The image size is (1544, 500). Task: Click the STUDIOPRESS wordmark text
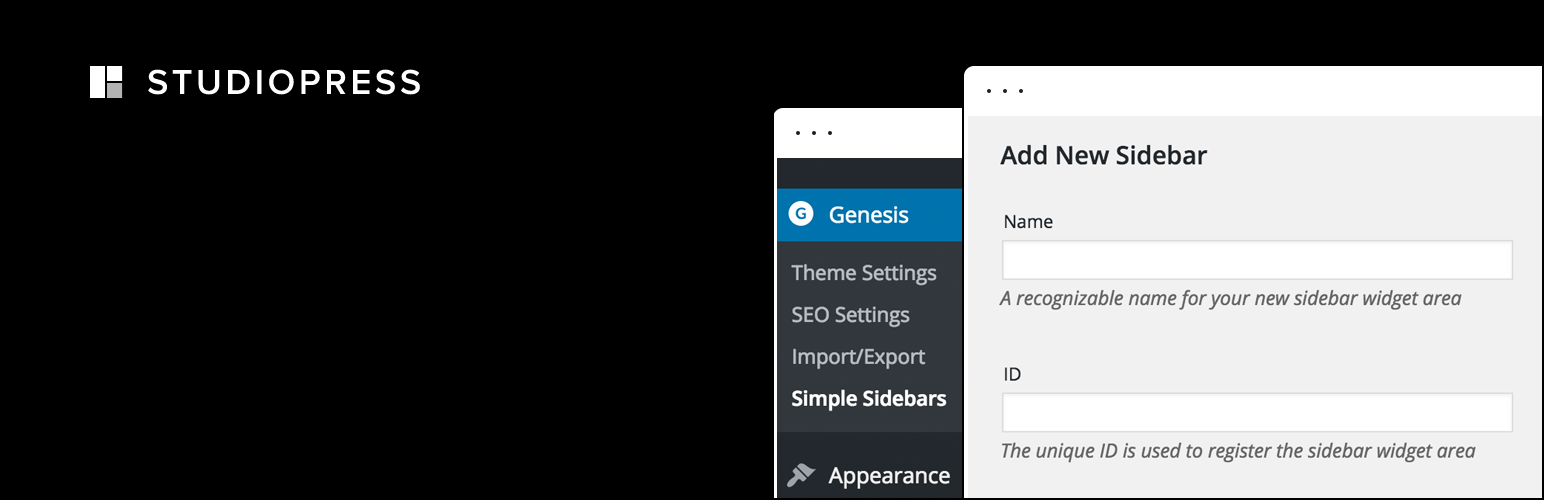(284, 83)
